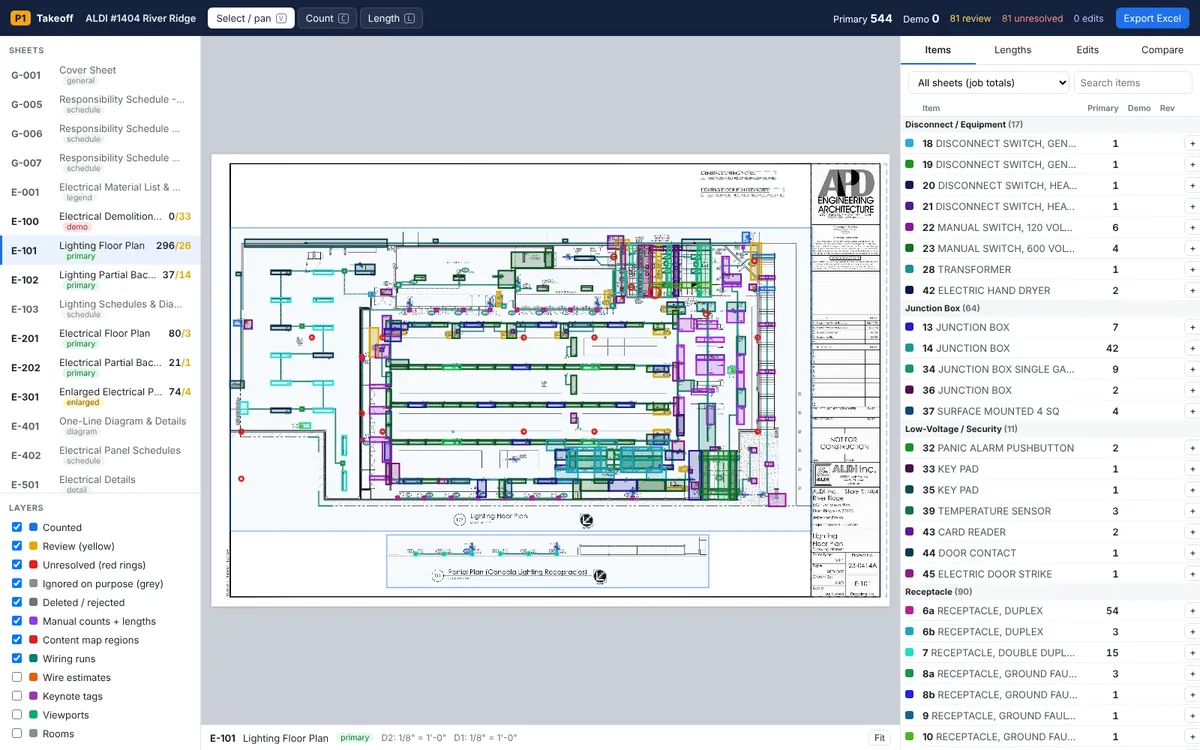This screenshot has height=750, width=1200.
Task: Open sheet E-201 Electrical Floor Plan
Action: tap(100, 338)
